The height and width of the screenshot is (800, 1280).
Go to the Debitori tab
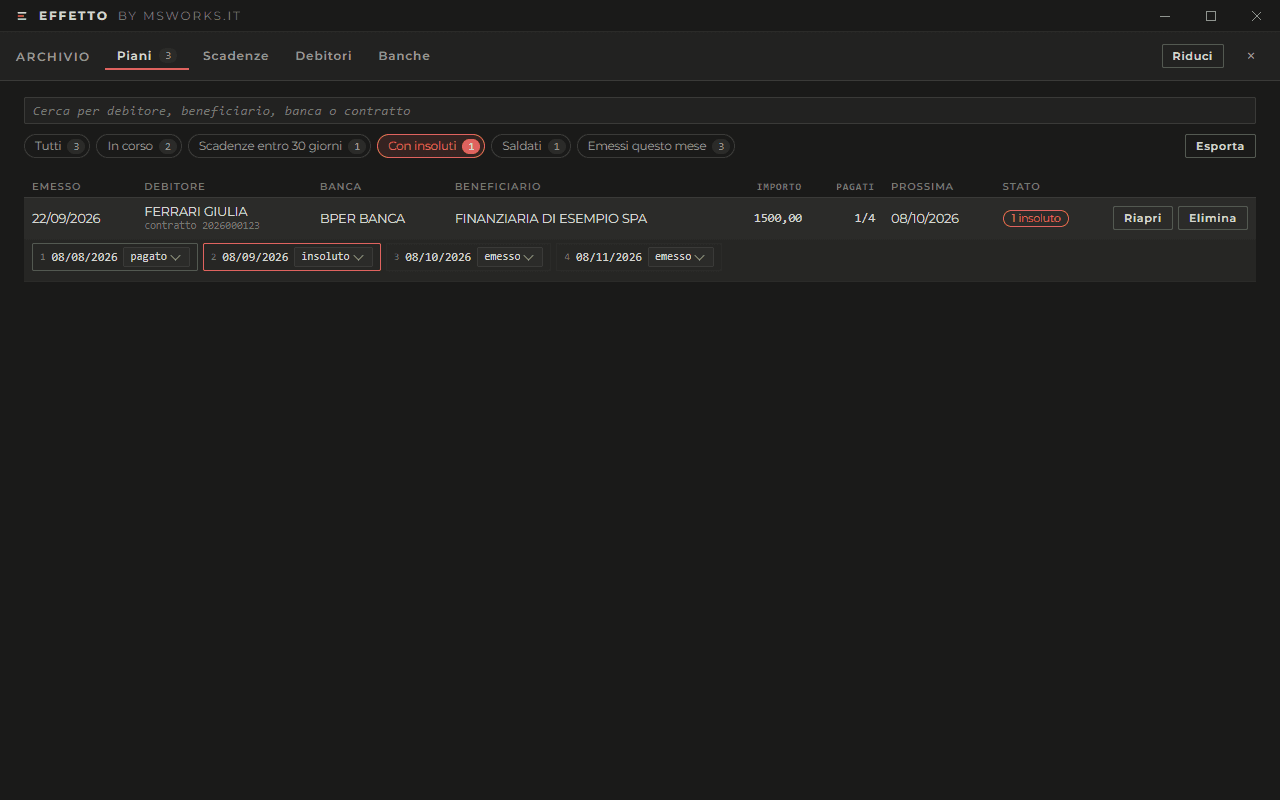click(324, 56)
